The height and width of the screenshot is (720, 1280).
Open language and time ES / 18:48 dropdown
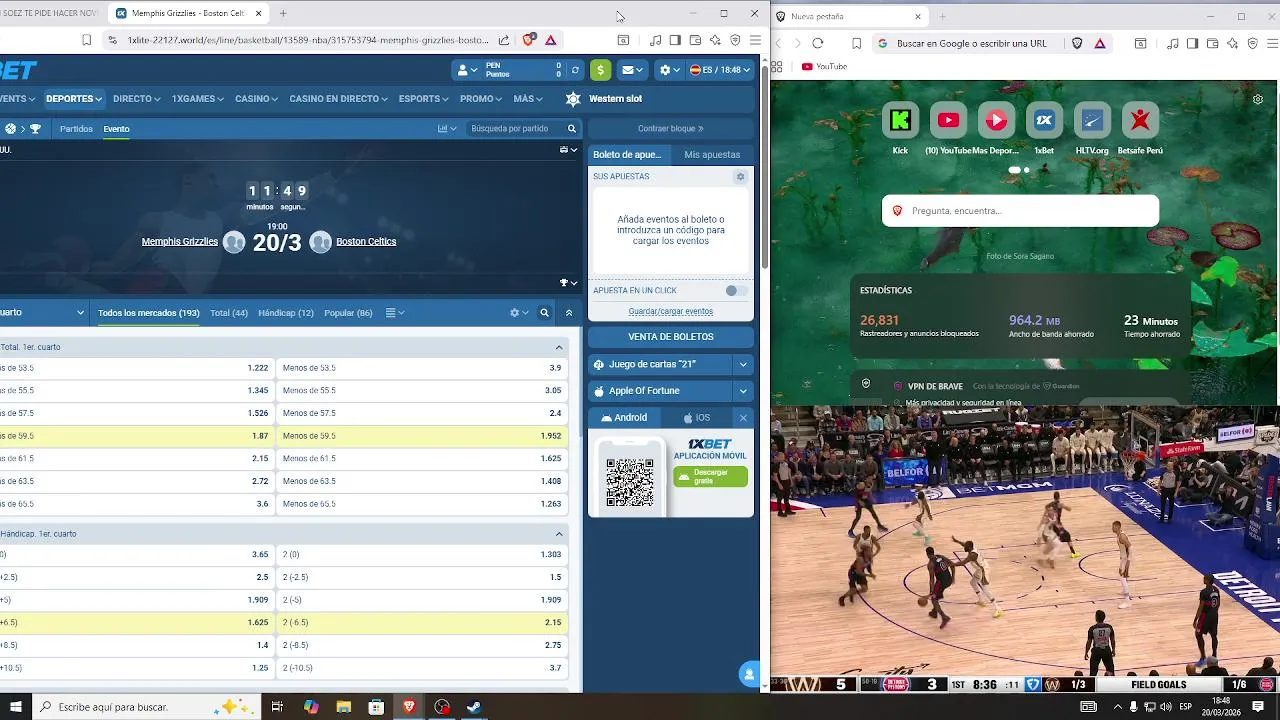click(720, 70)
